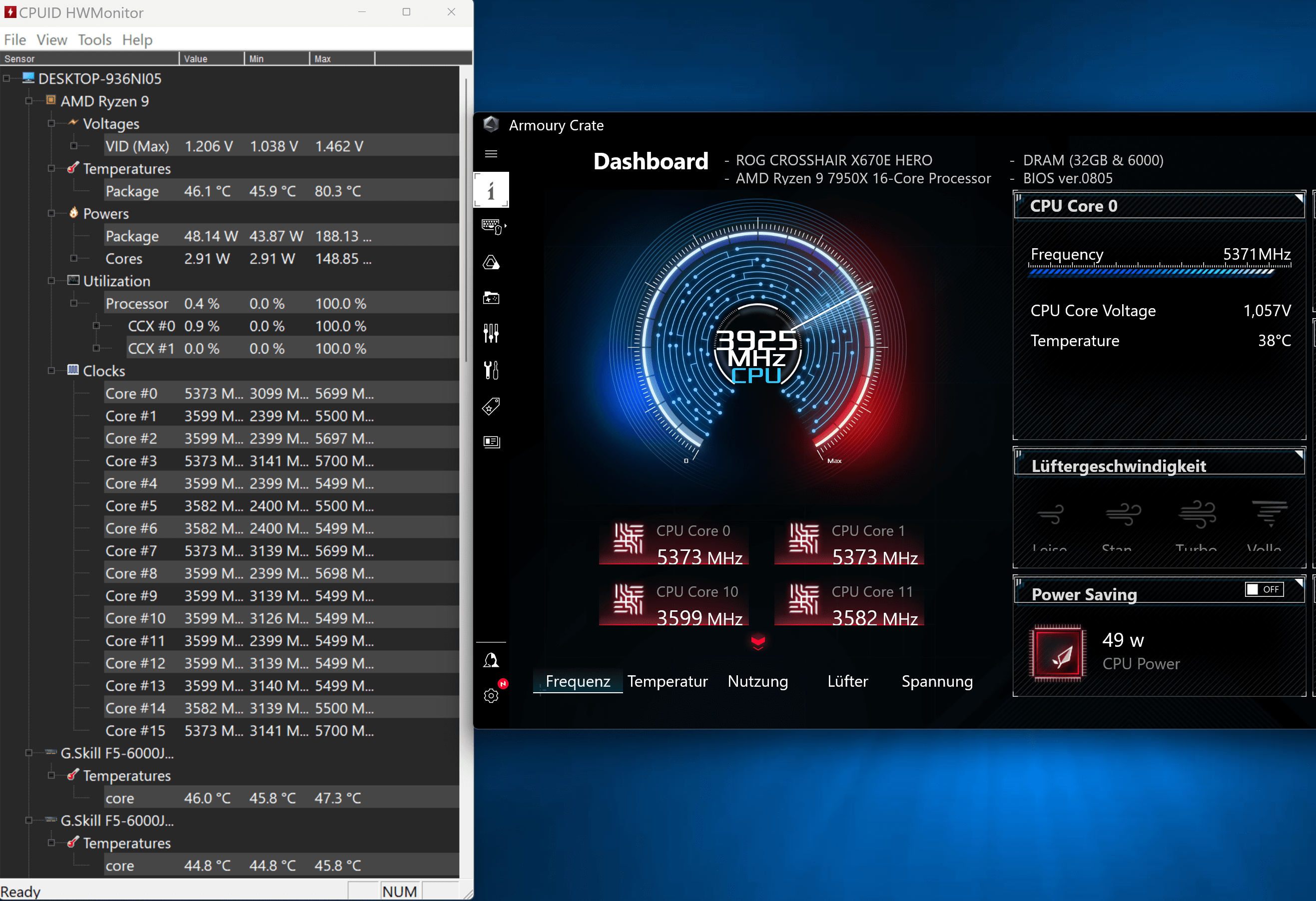Collapse the AMD Ryzen 9 tree node

click(x=29, y=101)
